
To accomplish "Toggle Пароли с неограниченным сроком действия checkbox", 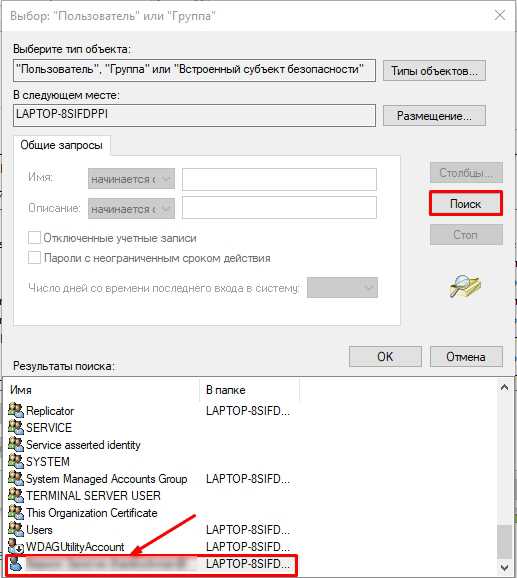I will click(x=34, y=258).
